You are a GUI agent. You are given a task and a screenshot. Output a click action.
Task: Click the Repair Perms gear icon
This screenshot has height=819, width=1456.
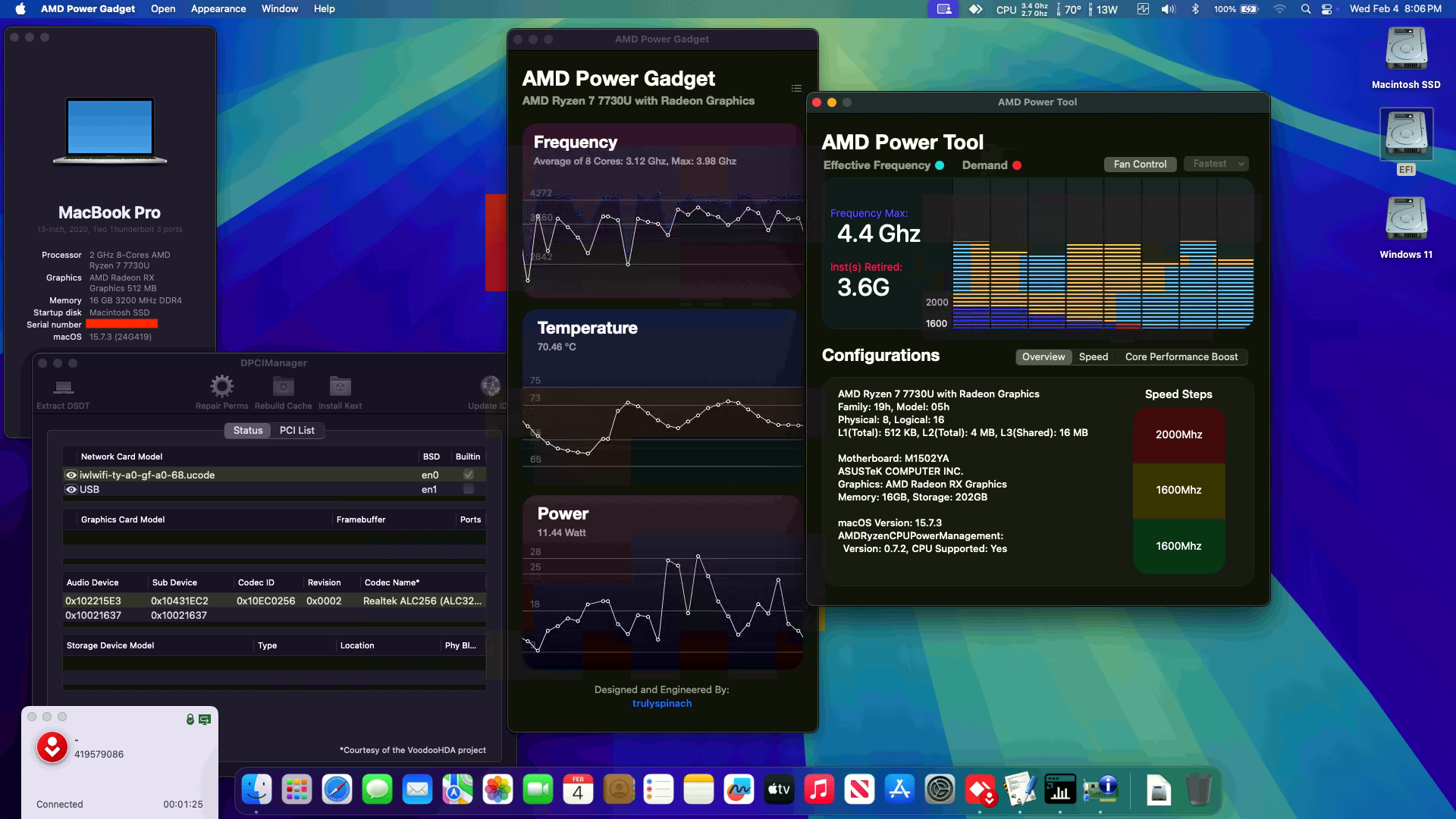click(221, 387)
